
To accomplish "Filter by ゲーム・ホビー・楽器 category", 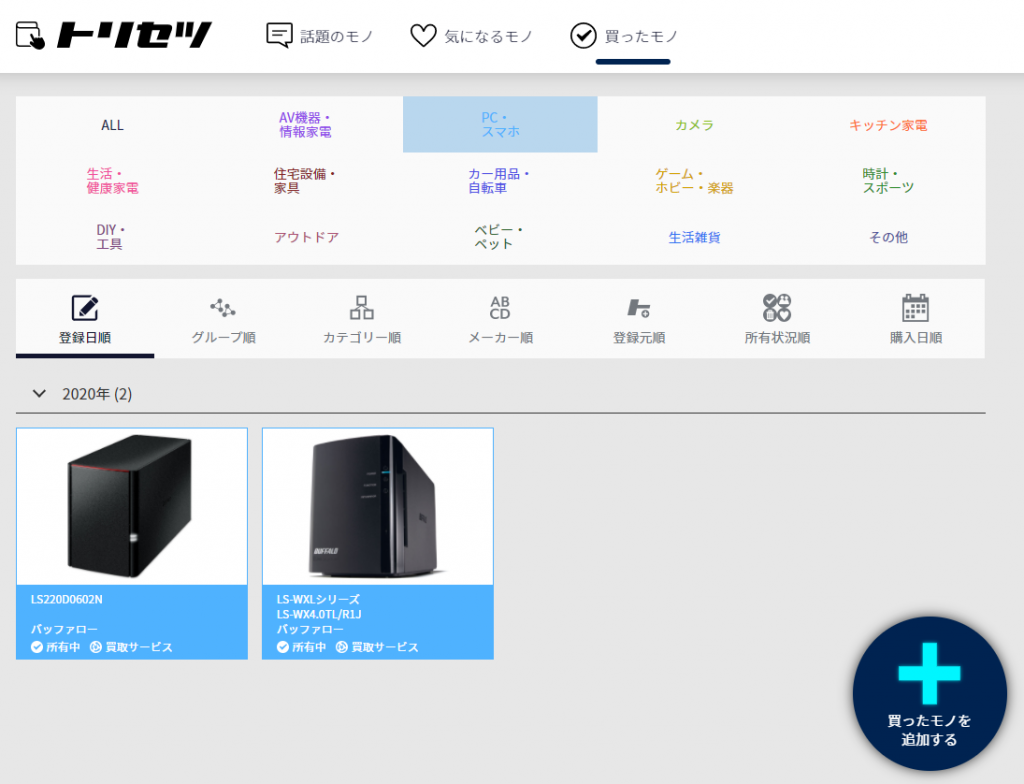I will coord(694,181).
